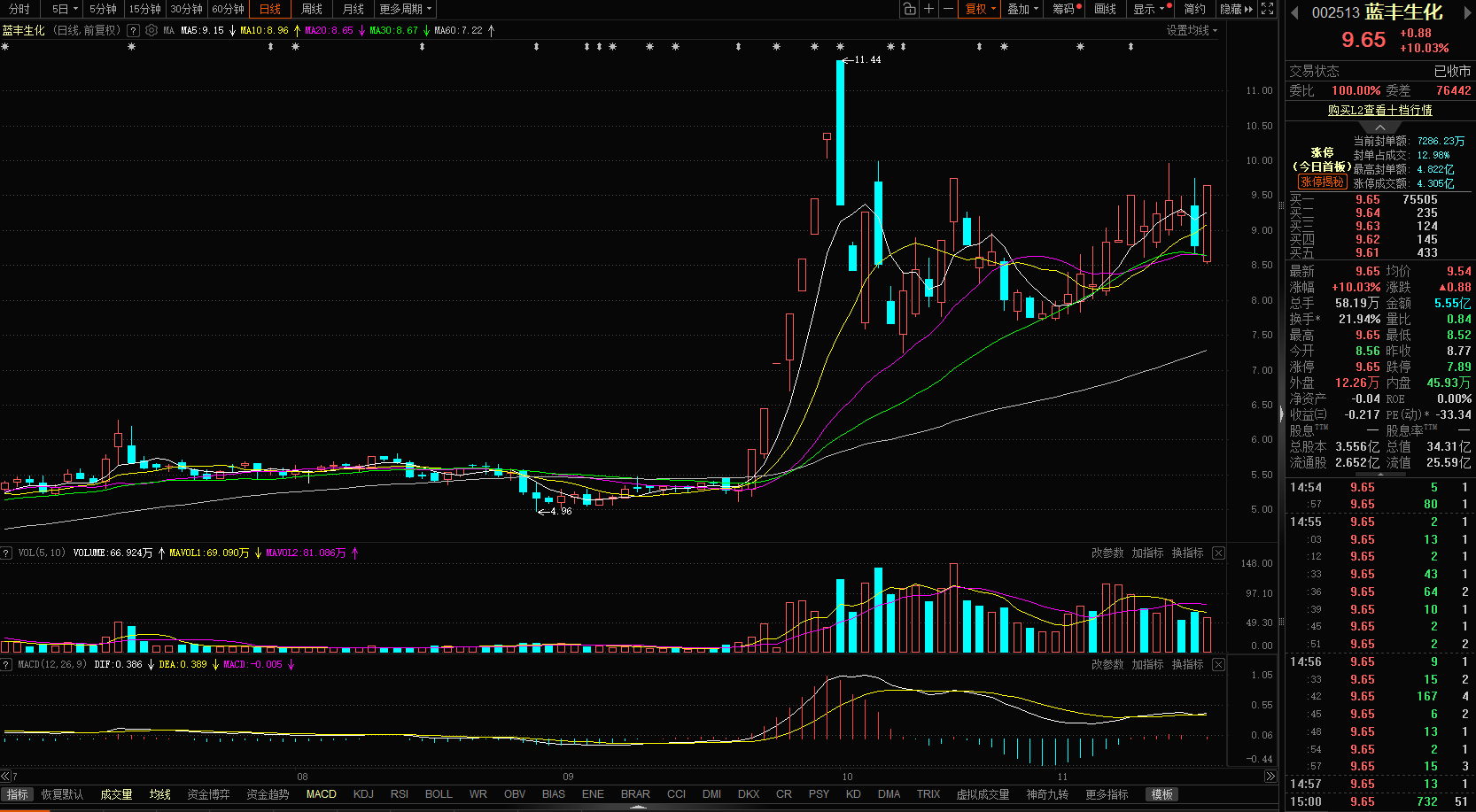Switch to the 15分钟 chart tab
Viewport: 1476px width, 812px height.
tap(144, 9)
